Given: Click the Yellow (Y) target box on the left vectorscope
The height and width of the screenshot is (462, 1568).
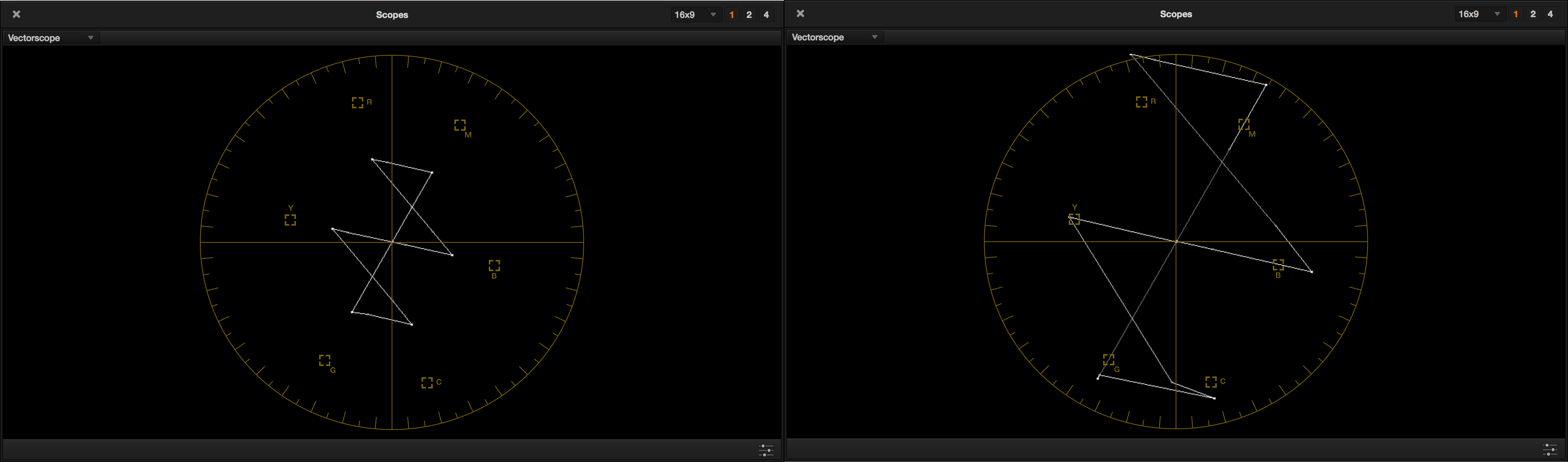Looking at the screenshot, I should pos(290,220).
